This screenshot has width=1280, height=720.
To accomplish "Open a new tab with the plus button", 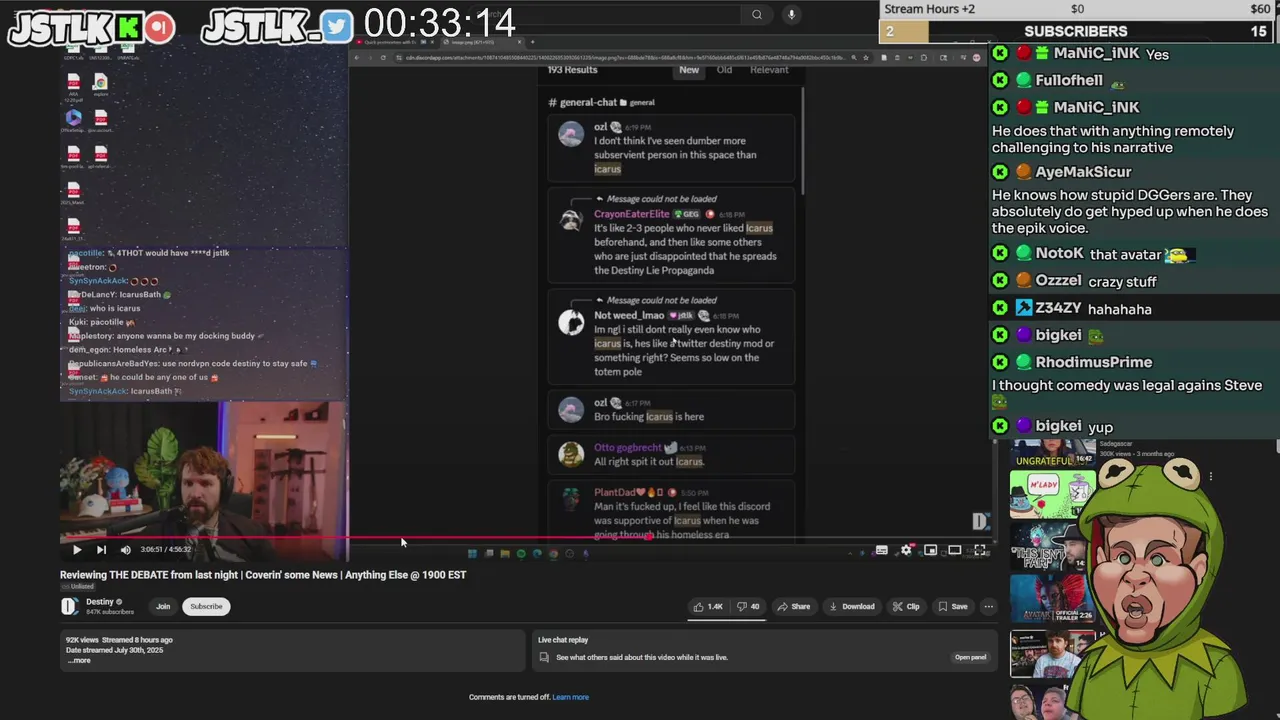I will pyautogui.click(x=532, y=42).
